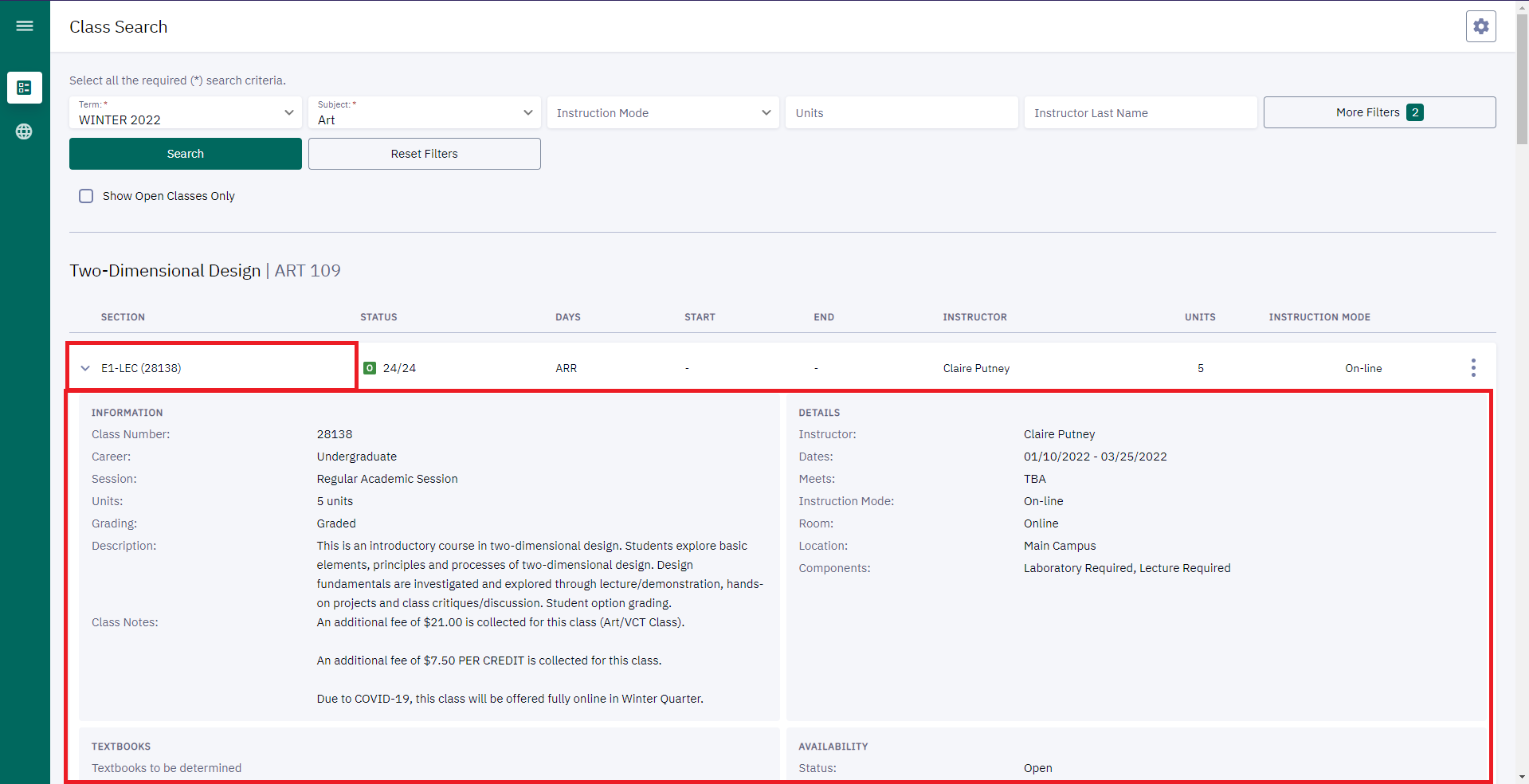Open the hamburger navigation menu

coord(25,26)
